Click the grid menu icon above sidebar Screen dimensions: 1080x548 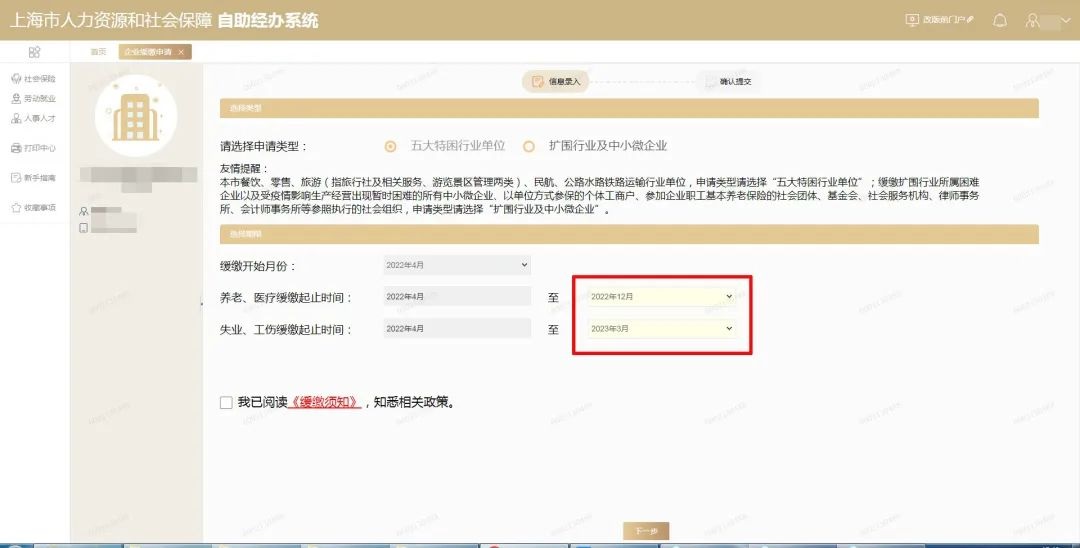(34, 52)
